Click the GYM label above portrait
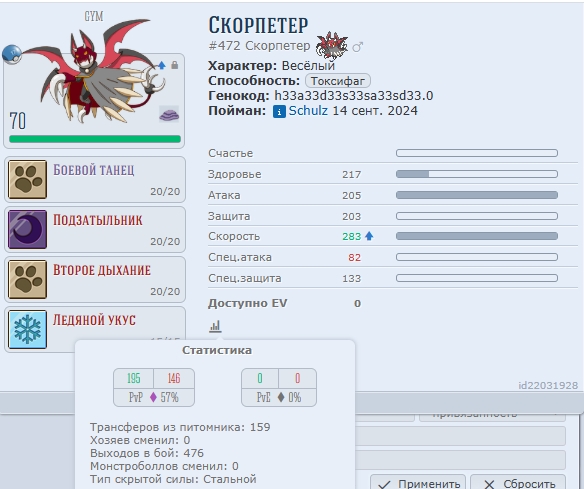Viewport: 584px width, 489px height. pos(94,16)
